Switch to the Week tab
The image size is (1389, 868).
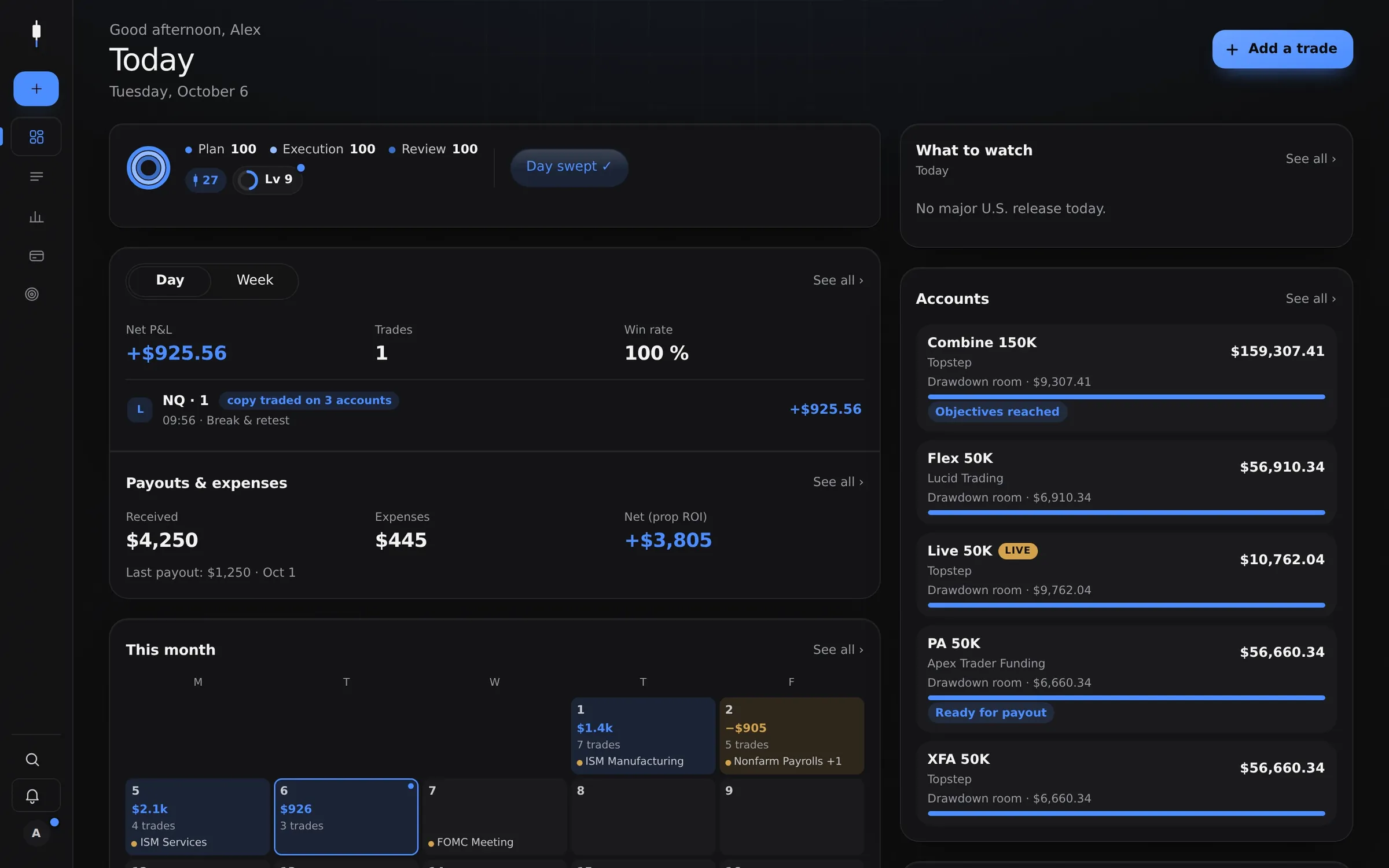coord(255,281)
